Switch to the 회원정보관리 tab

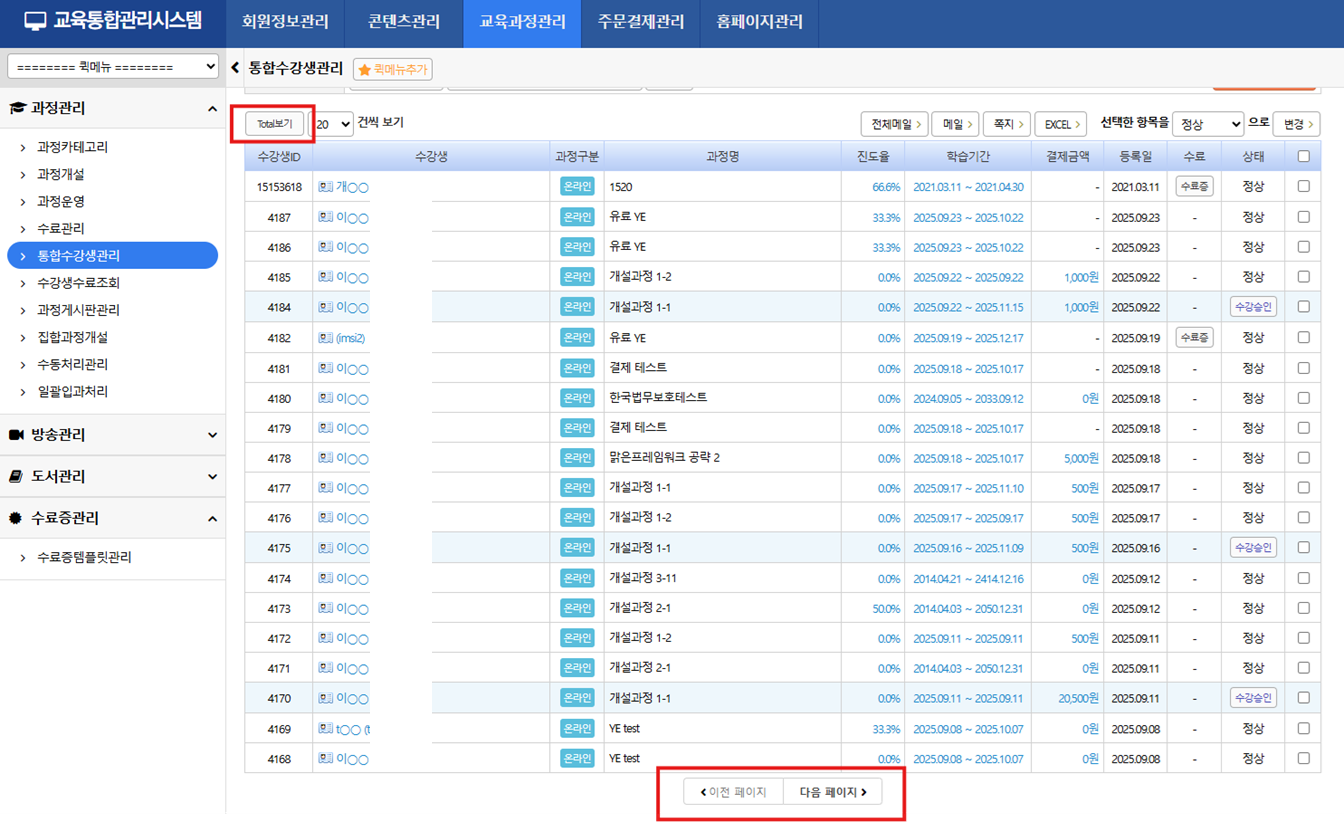[284, 22]
